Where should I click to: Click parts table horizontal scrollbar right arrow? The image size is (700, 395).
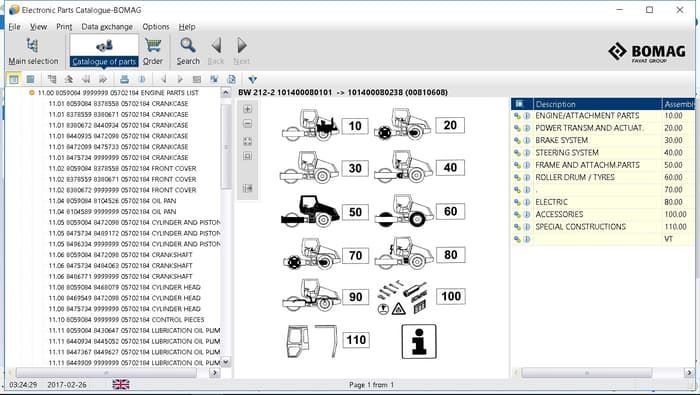689,372
